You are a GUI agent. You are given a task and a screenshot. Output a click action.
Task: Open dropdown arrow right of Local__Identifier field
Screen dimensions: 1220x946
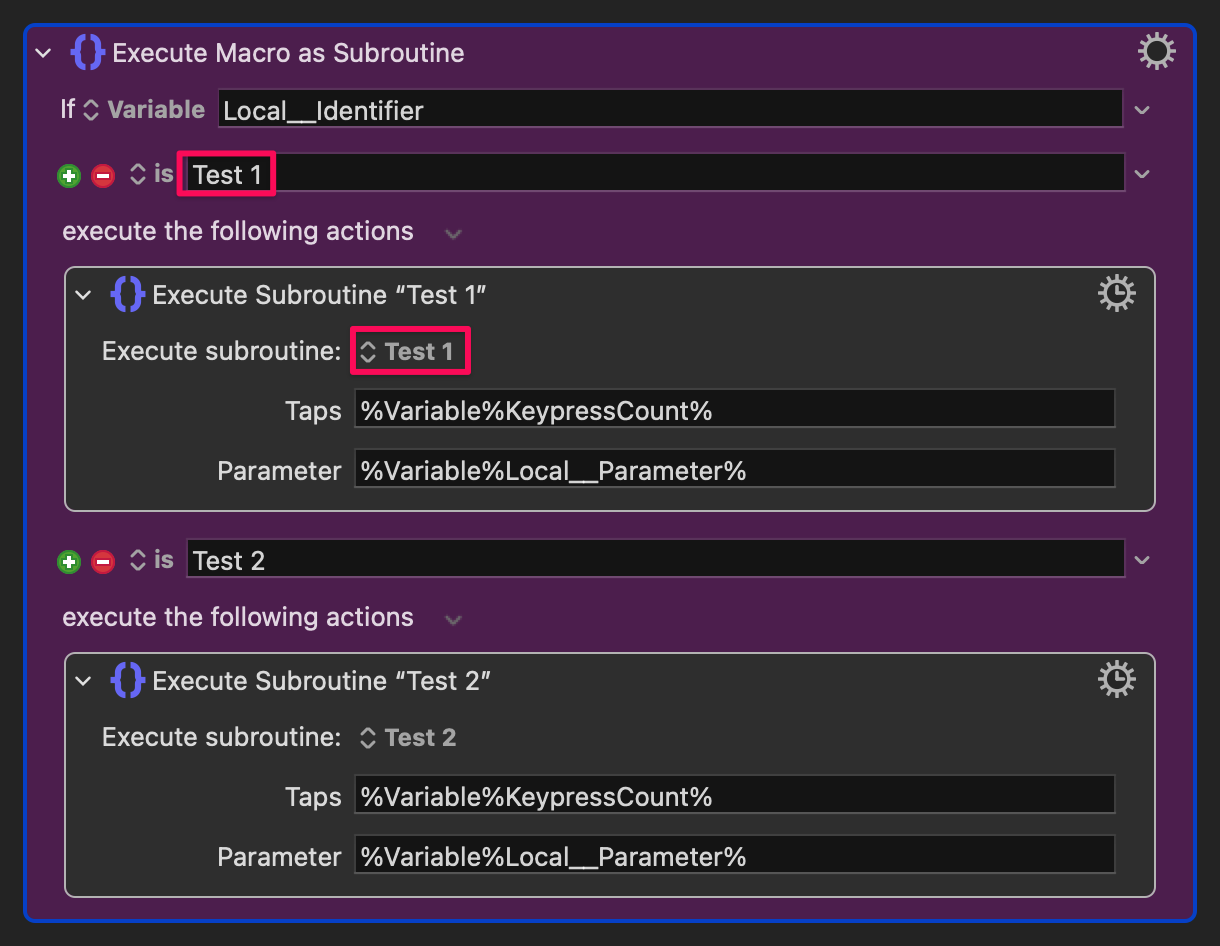[x=1143, y=110]
